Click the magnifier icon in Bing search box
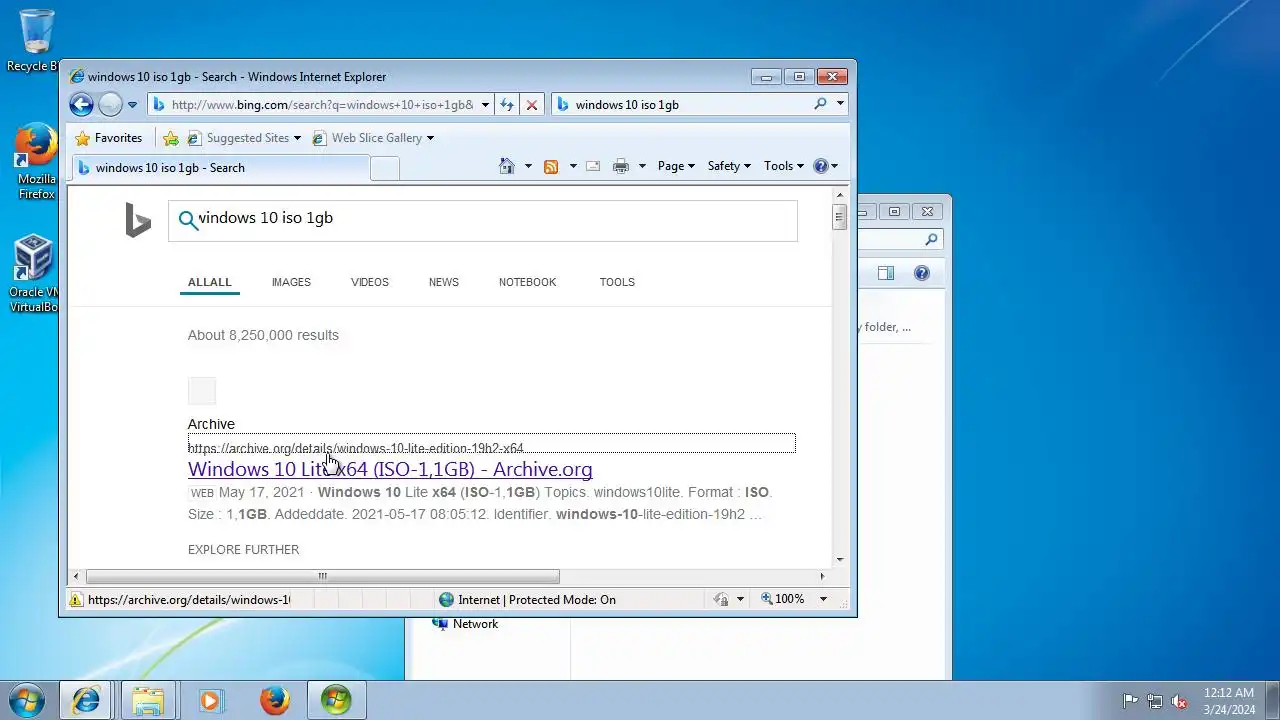Image resolution: width=1280 pixels, height=720 pixels. pos(187,220)
